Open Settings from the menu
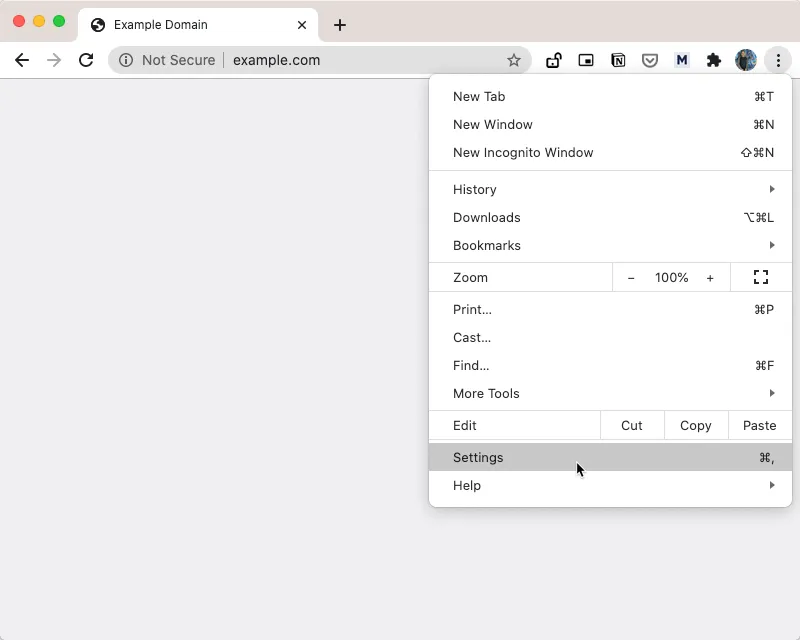 coord(478,457)
